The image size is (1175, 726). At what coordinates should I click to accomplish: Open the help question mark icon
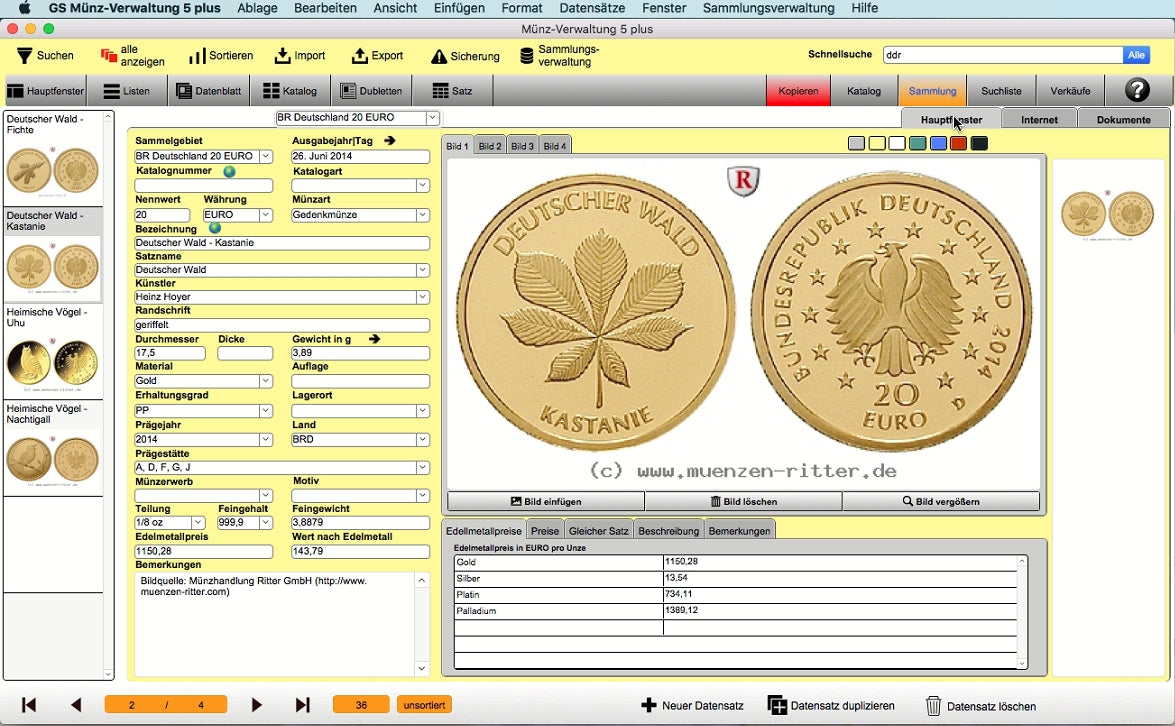(x=1137, y=91)
